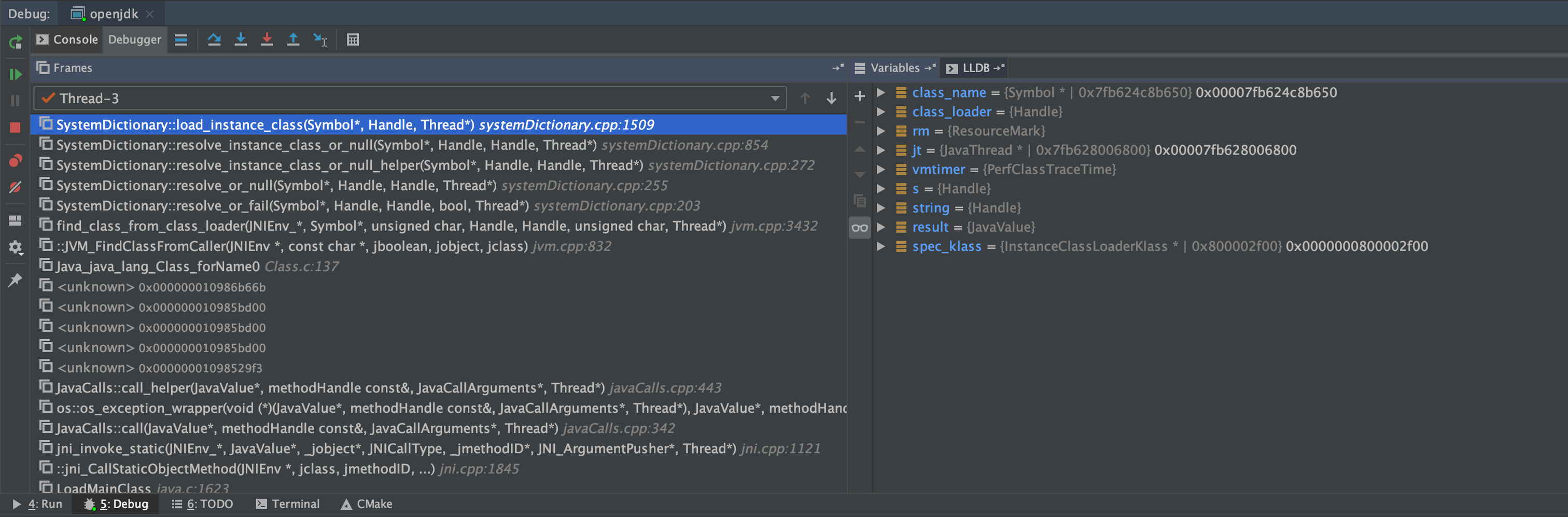Click the Rerun openjdk icon
The height and width of the screenshot is (517, 1568).
(x=15, y=42)
